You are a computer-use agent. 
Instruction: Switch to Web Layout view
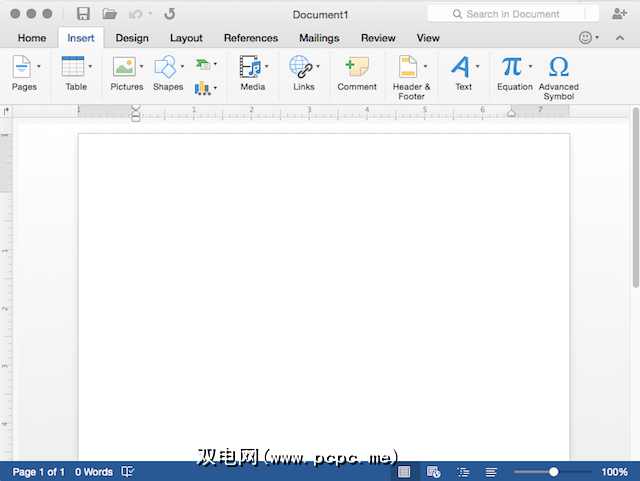[x=433, y=472]
